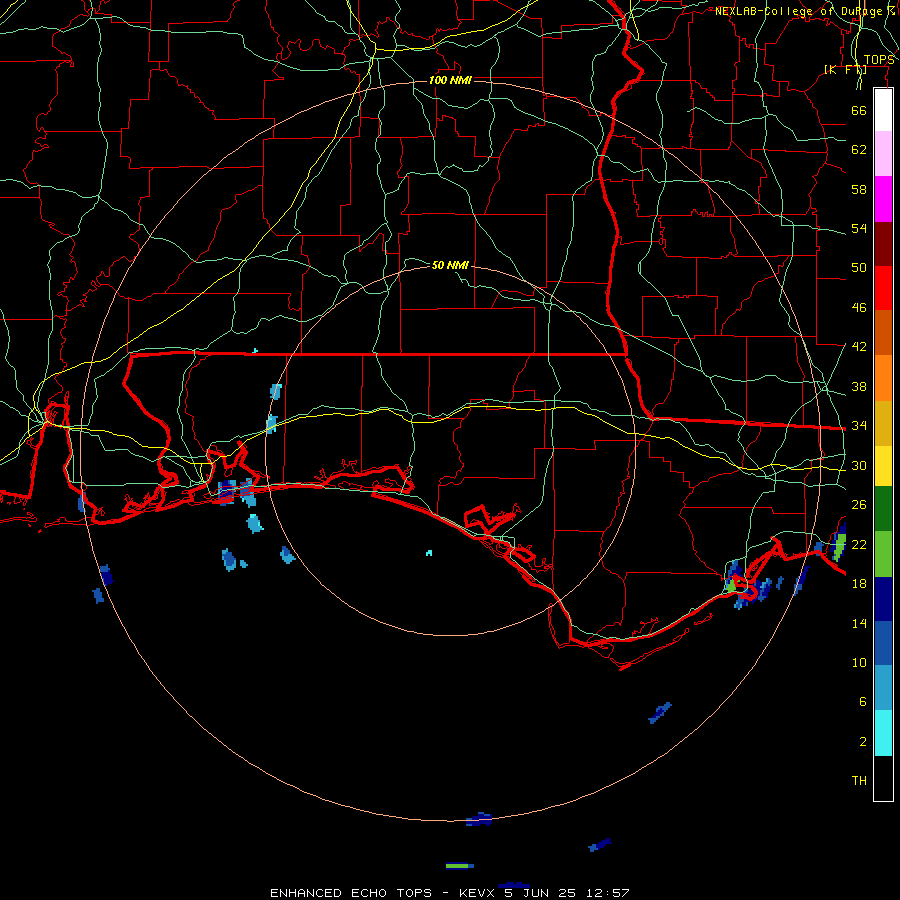Click the cyan 2-6 kft legend swatch
Image resolution: width=900 pixels, height=900 pixels.
point(883,733)
